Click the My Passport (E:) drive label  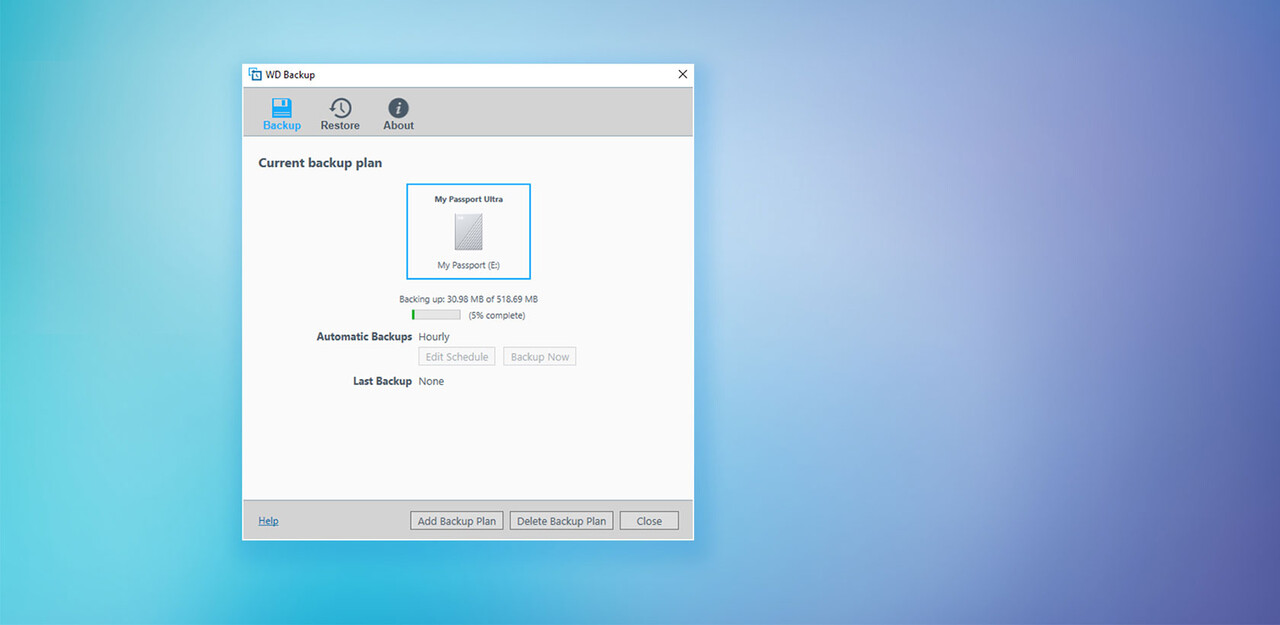tap(468, 266)
